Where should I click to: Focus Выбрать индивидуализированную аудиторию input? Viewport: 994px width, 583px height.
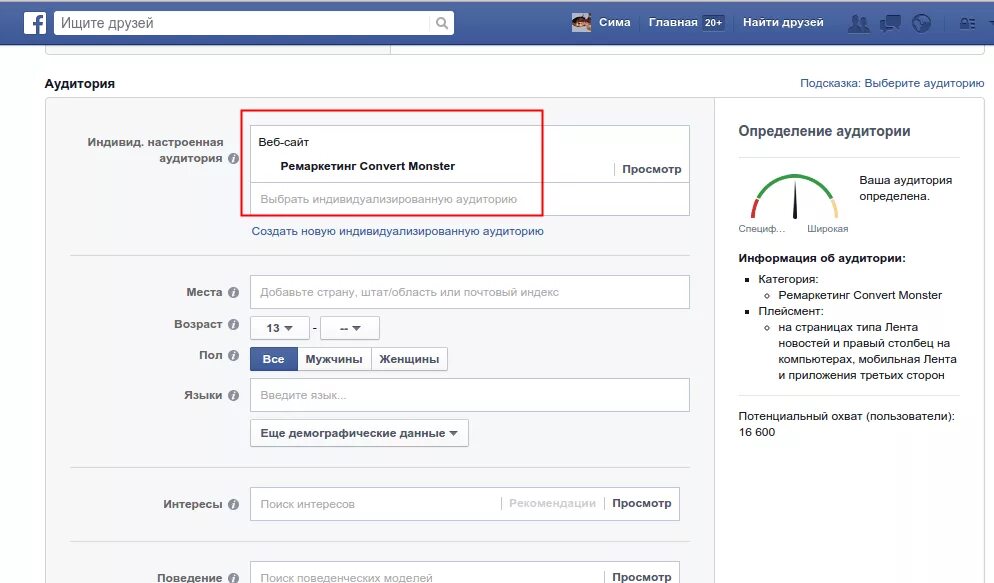pos(470,199)
